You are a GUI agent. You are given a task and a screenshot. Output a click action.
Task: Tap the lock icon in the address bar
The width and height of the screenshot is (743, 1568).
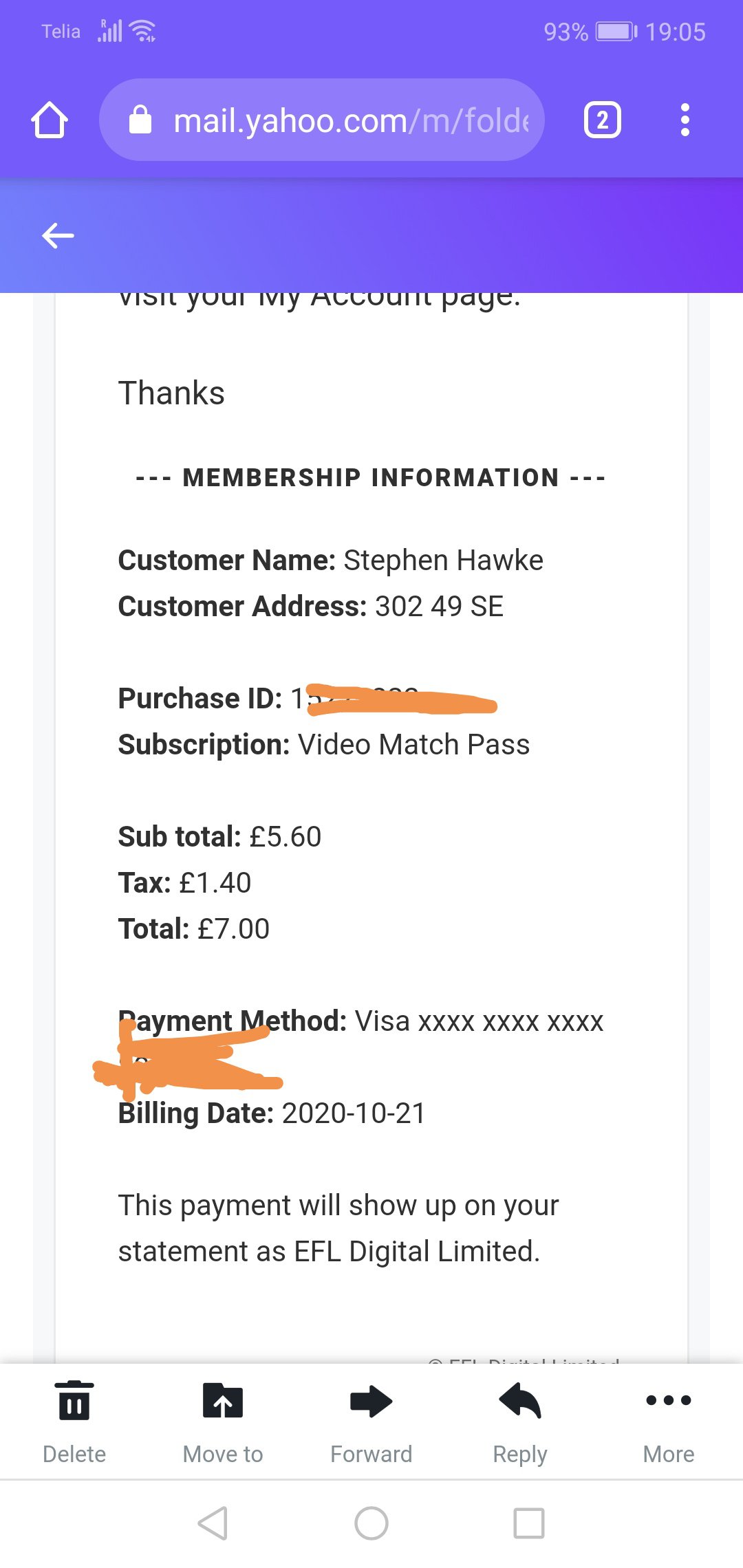140,120
